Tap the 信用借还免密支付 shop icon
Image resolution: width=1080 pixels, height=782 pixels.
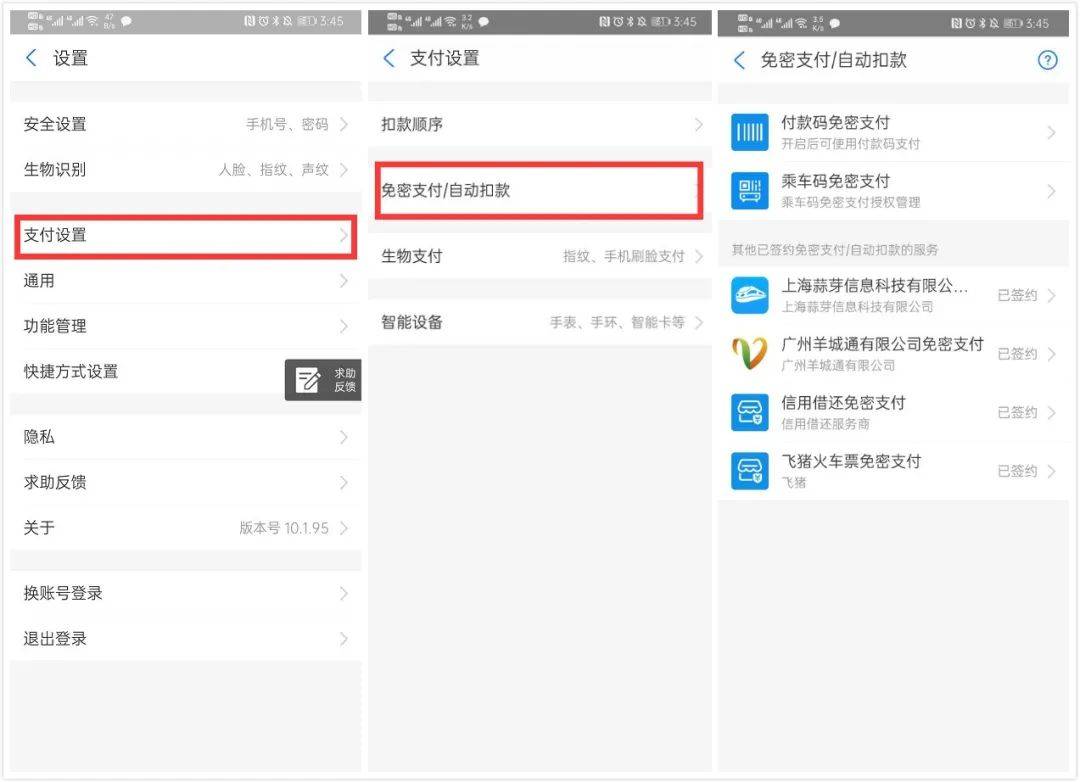[x=749, y=412]
